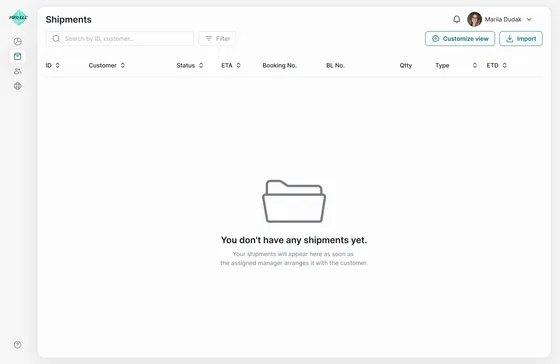
Task: Click the ETA column header text
Action: click(x=227, y=65)
